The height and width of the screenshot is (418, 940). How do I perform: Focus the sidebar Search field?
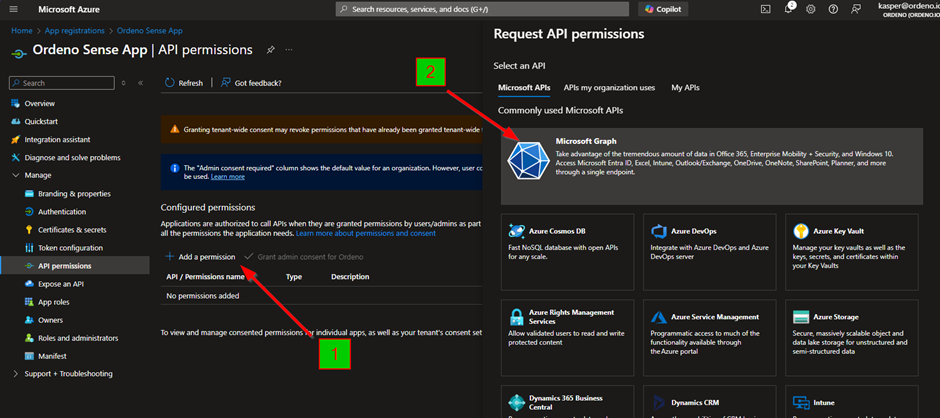tap(62, 83)
